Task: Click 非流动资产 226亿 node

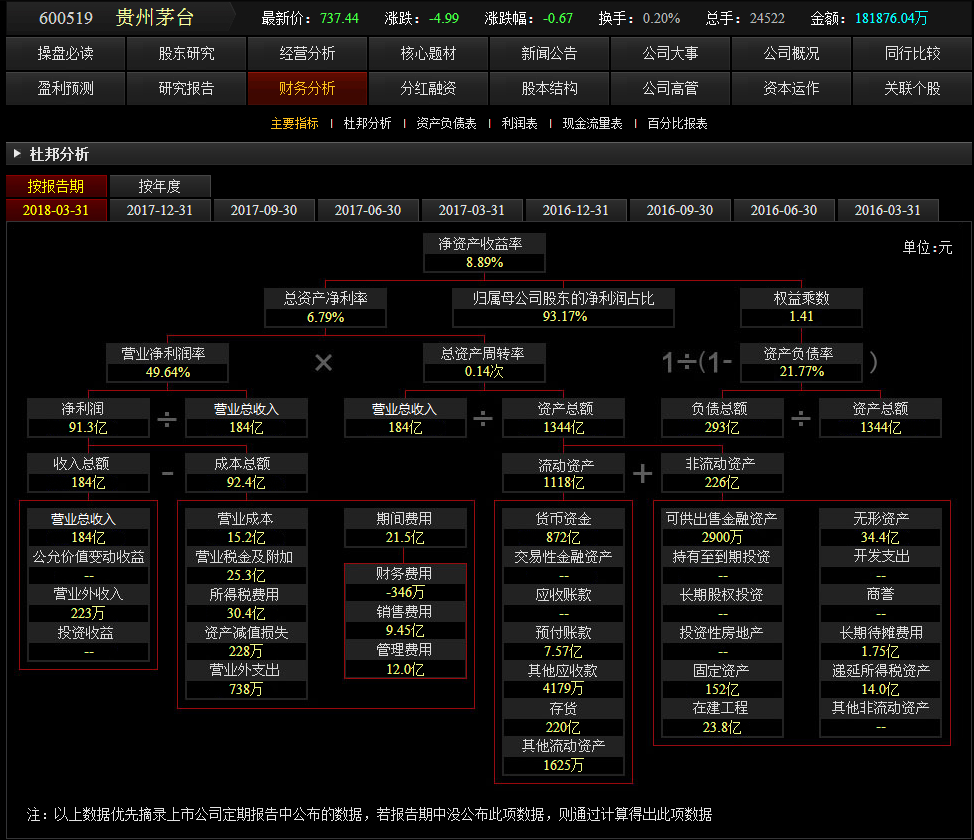Action: pos(722,473)
